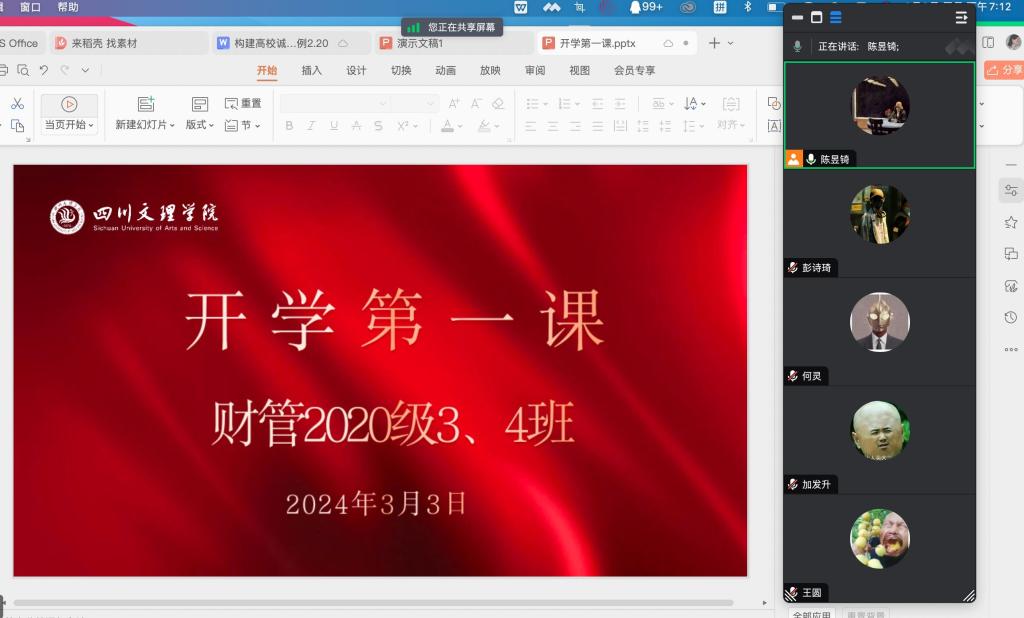Open the Section (节) dropdown

[243, 125]
